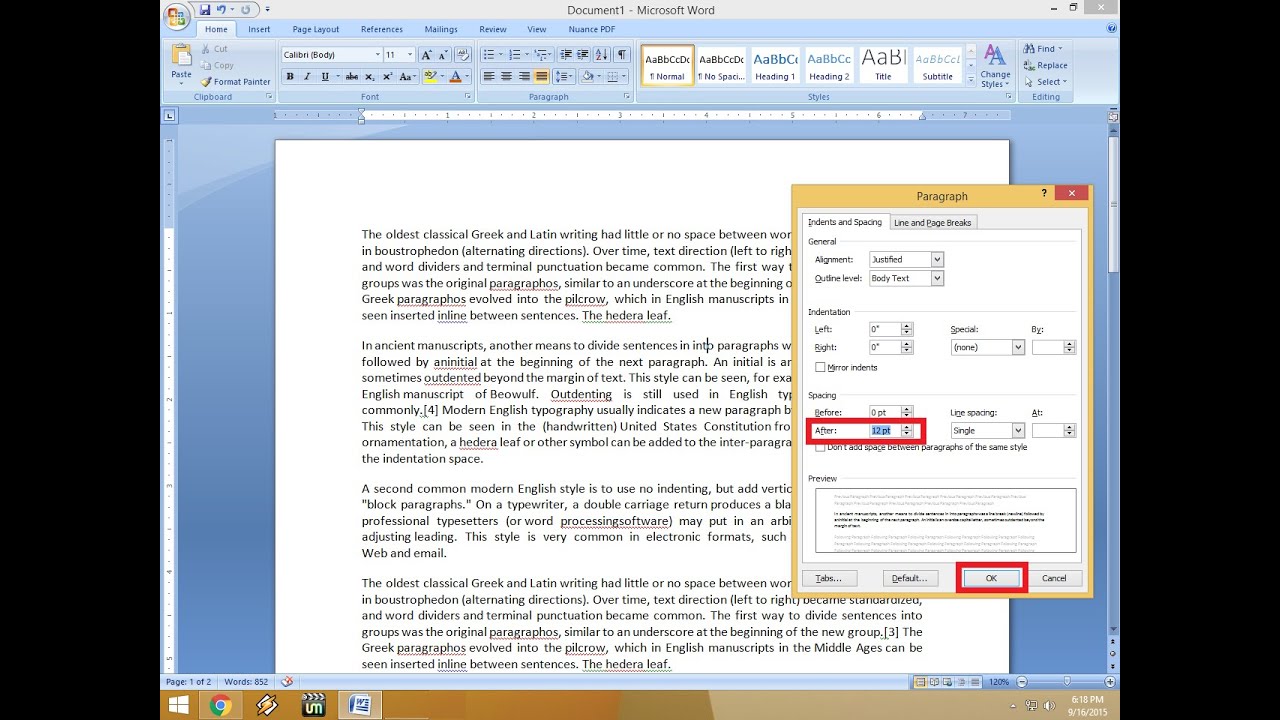The width and height of the screenshot is (1280, 720).
Task: Toggle subscript formatting
Action: coord(370,76)
